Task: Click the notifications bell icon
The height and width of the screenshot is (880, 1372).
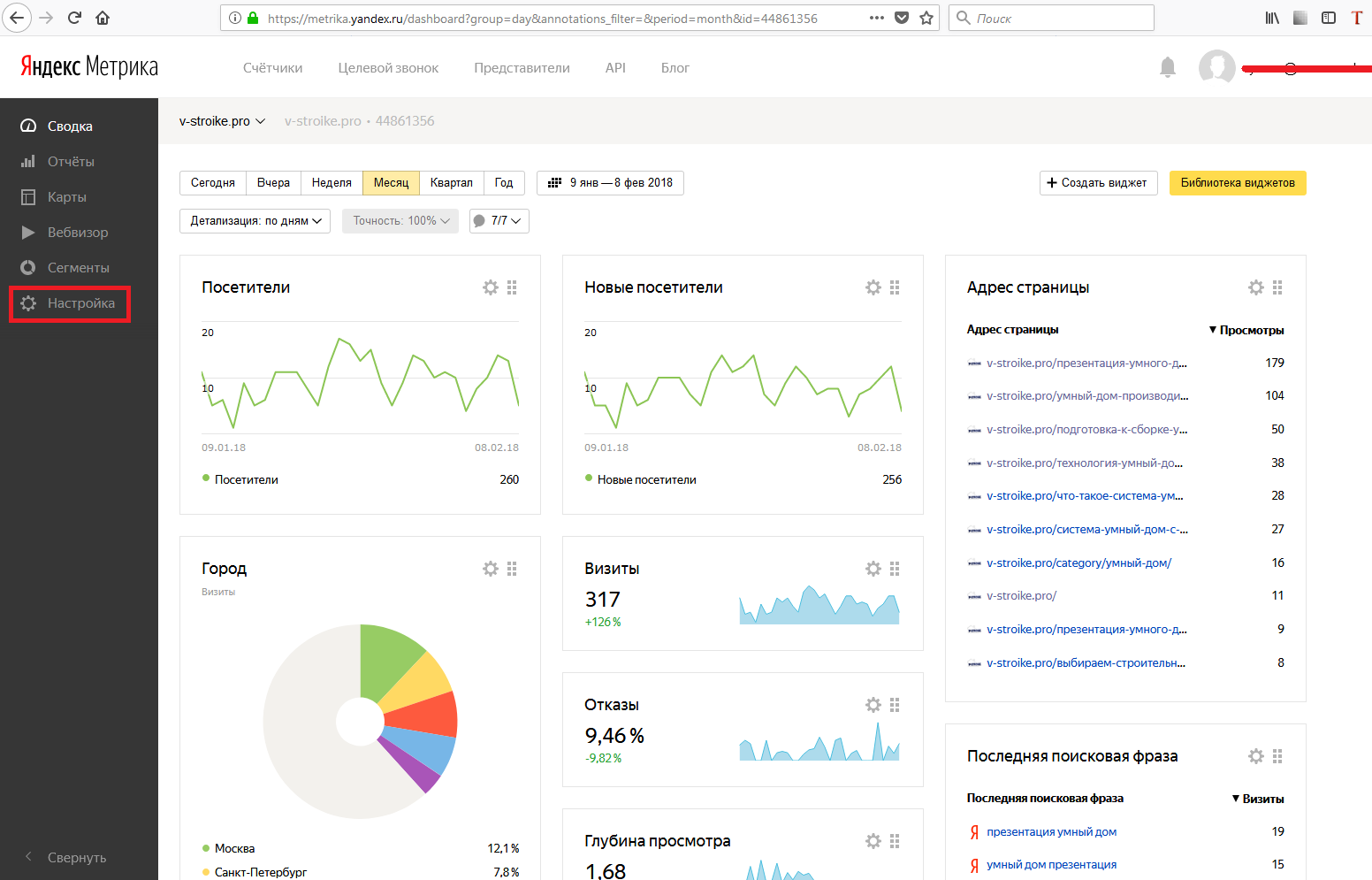Action: (1168, 67)
